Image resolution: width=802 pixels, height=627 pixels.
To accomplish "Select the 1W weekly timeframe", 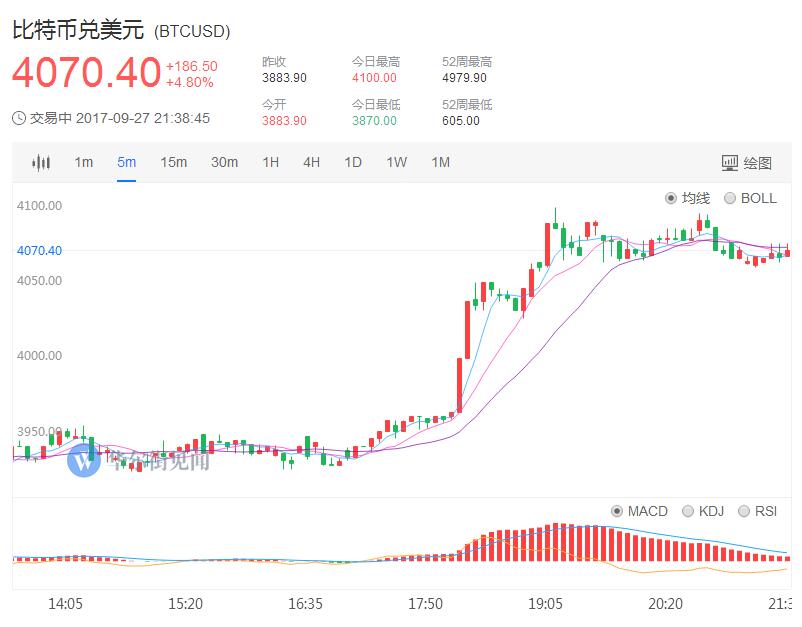I will coord(394,162).
